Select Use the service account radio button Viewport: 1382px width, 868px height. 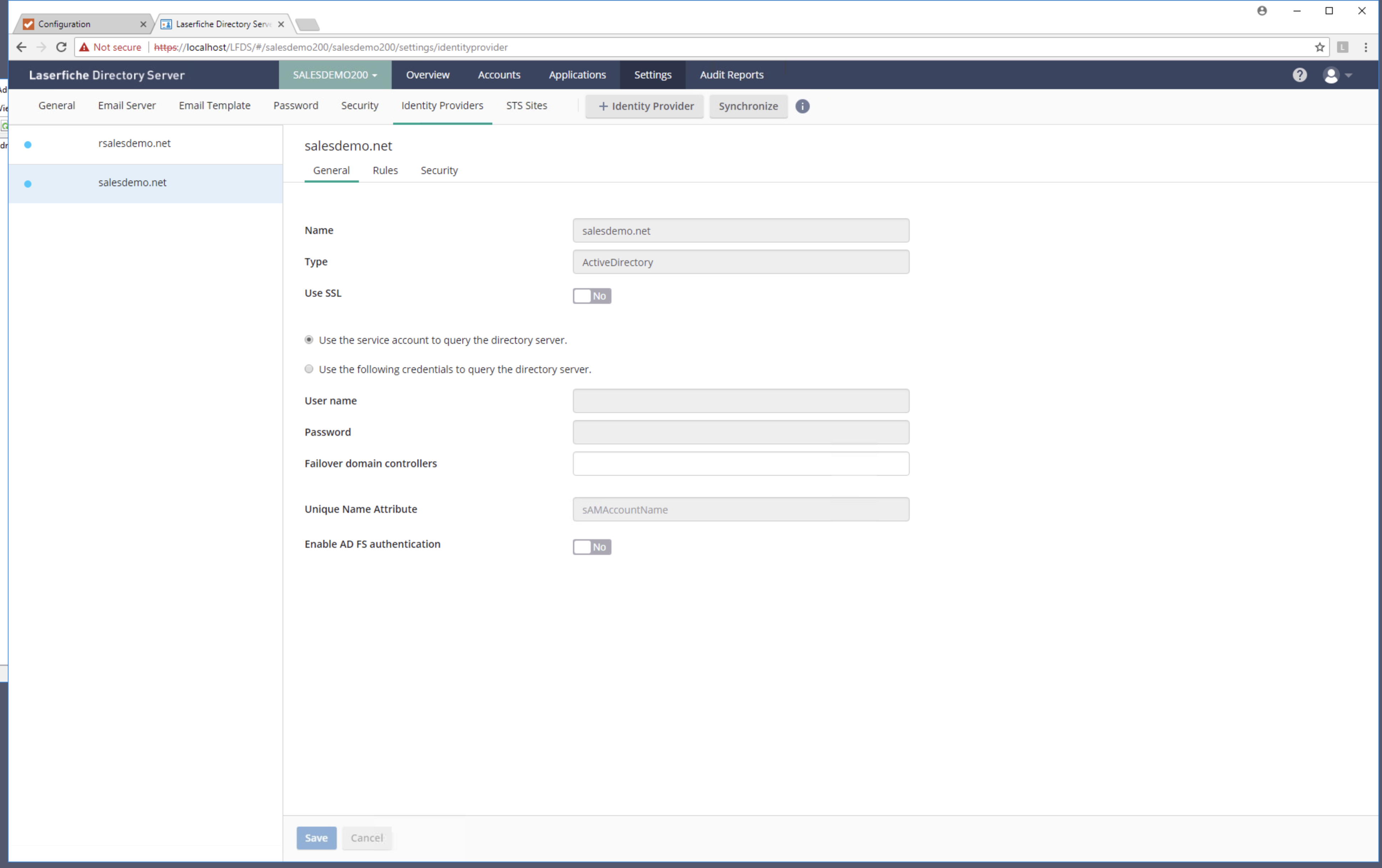pyautogui.click(x=309, y=339)
